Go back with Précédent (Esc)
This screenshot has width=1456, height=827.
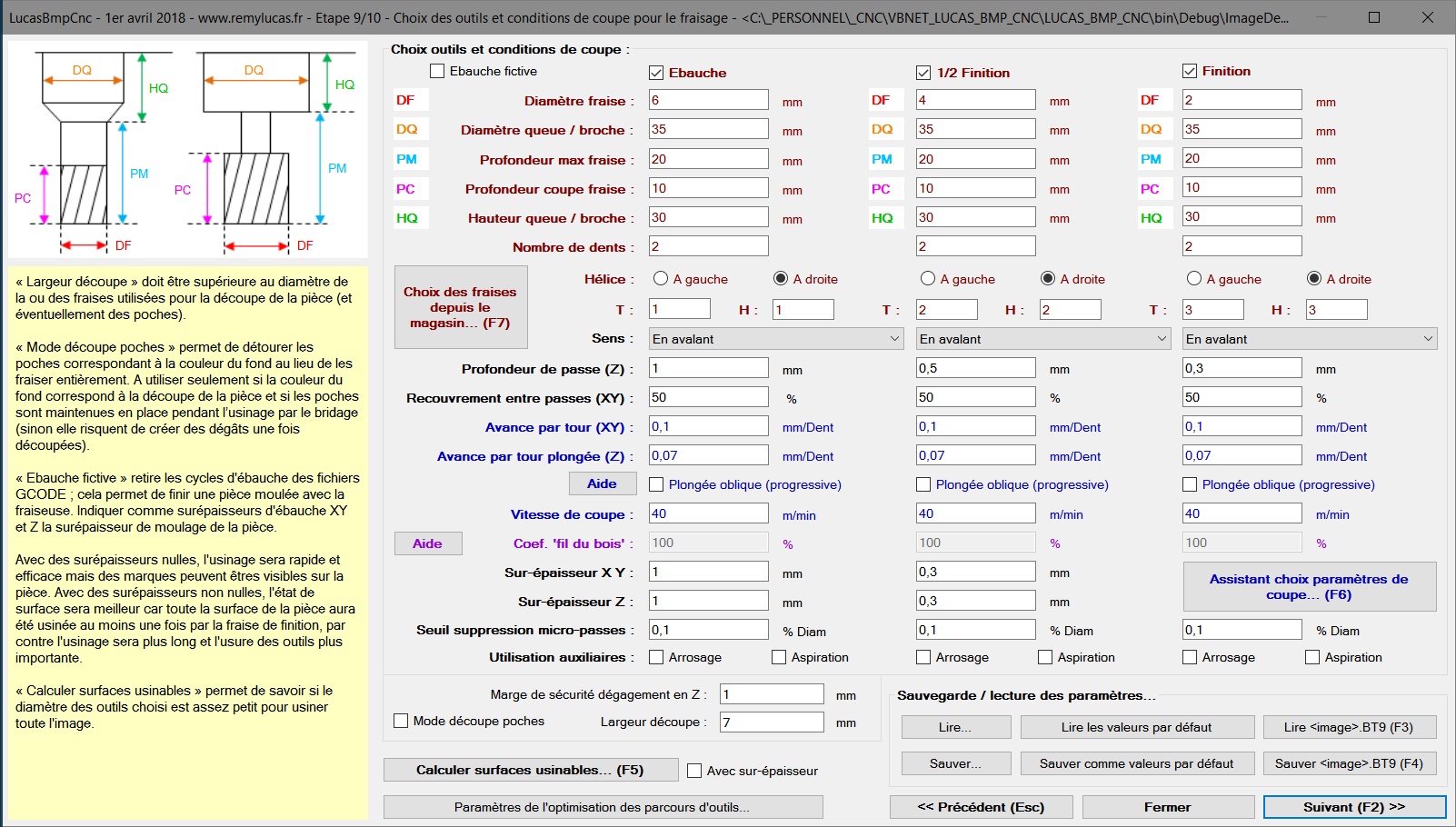[x=982, y=807]
